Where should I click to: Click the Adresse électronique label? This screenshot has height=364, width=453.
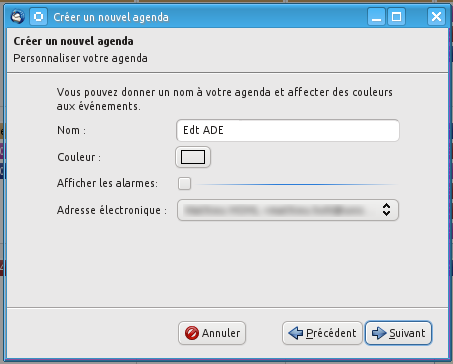[x=112, y=210]
